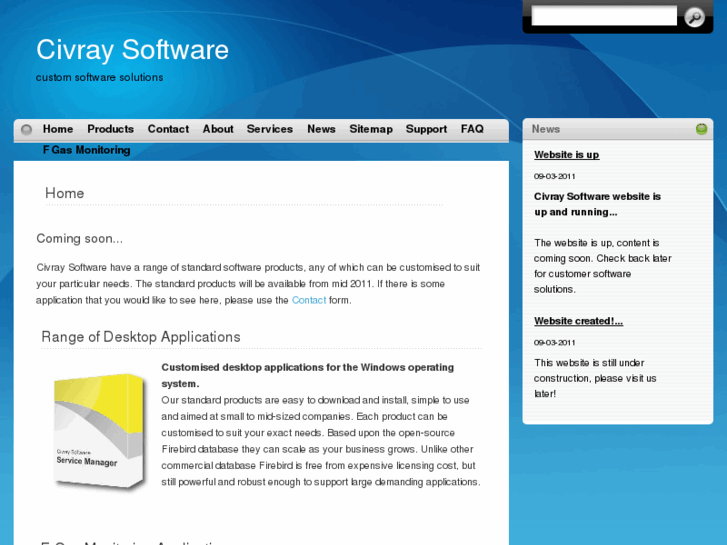
Task: Focus the search text field
Action: 604,16
